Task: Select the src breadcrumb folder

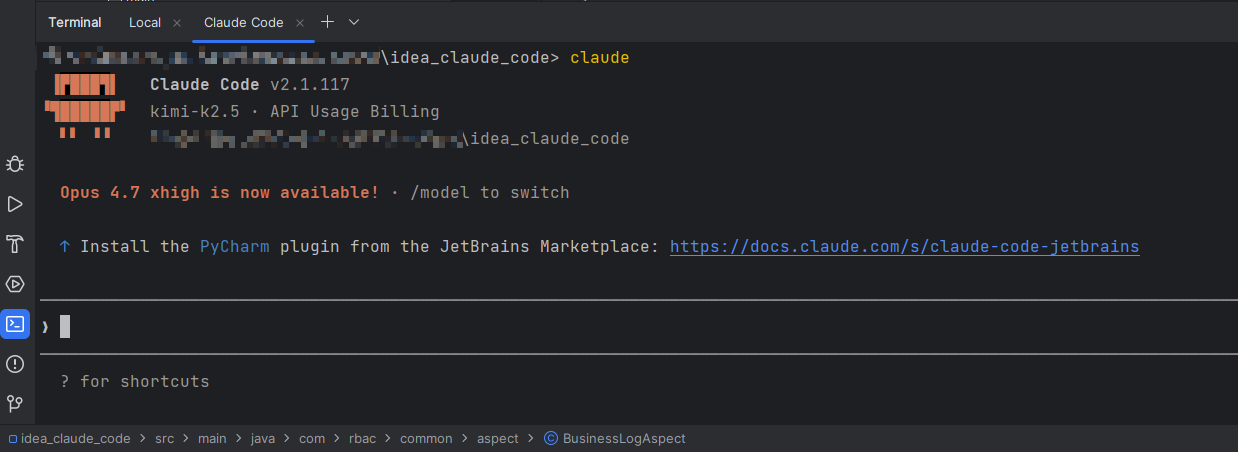Action: (x=164, y=438)
